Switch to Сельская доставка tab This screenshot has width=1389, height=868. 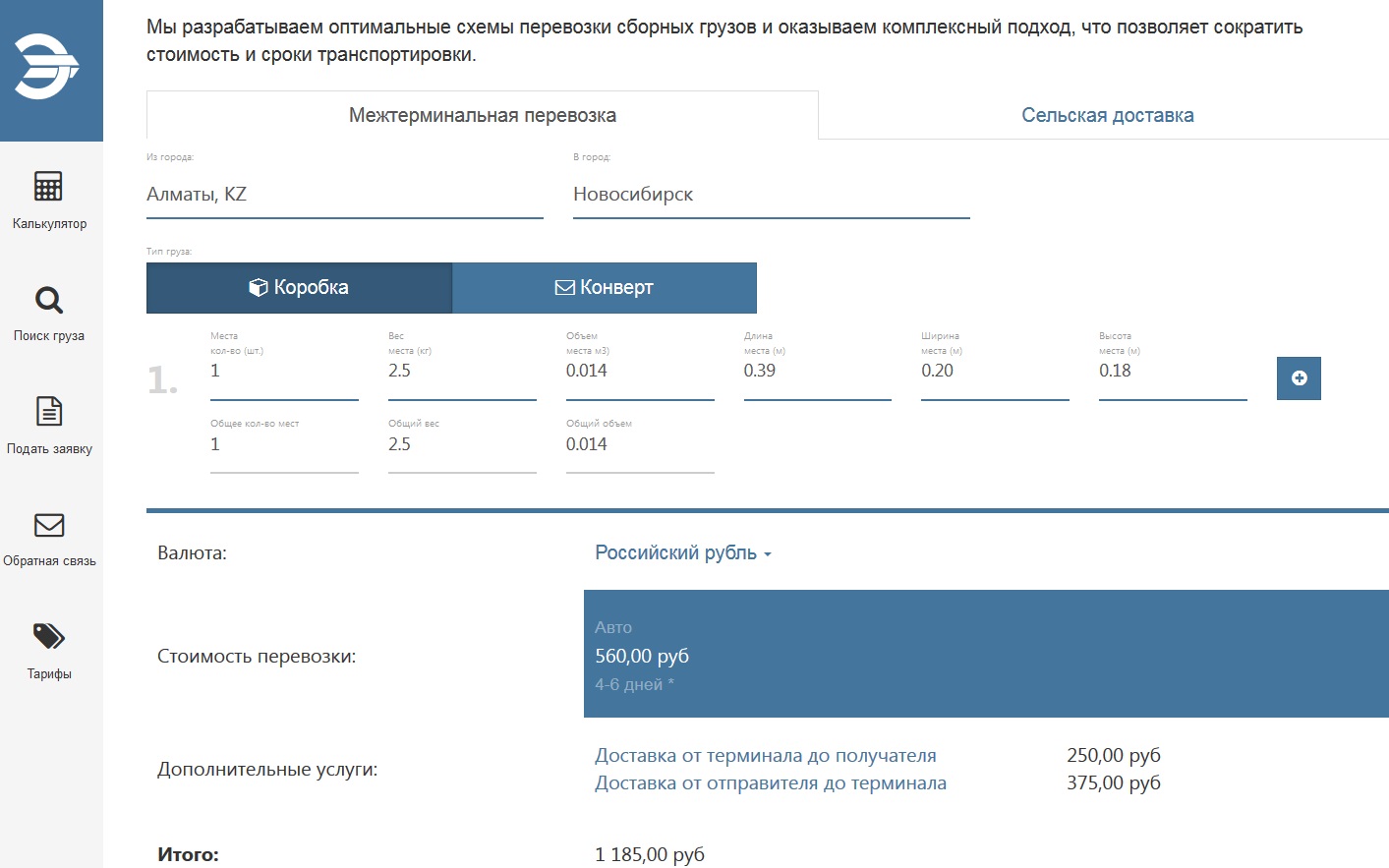click(x=1107, y=115)
